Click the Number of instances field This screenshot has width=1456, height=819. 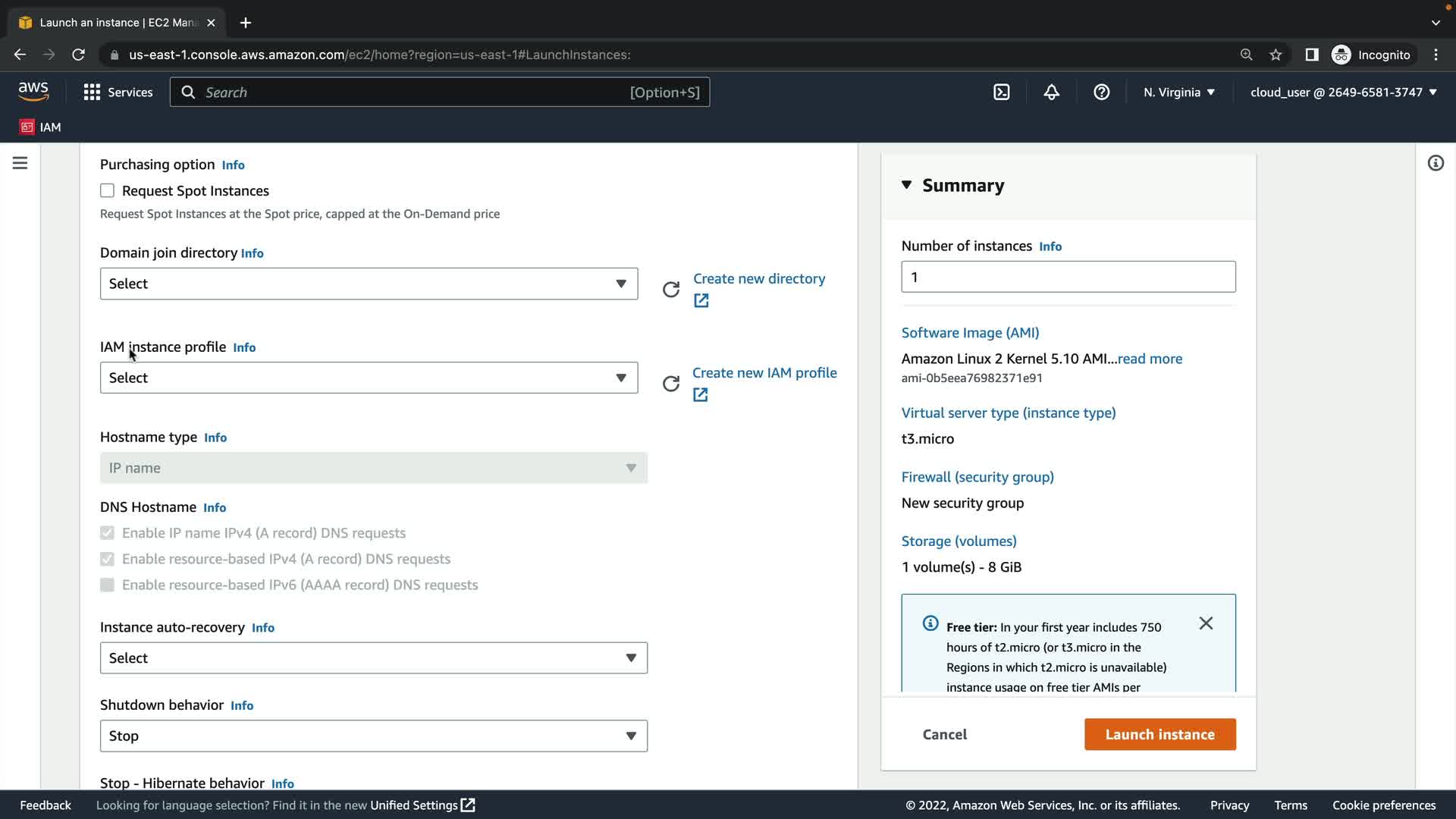pos(1068,277)
